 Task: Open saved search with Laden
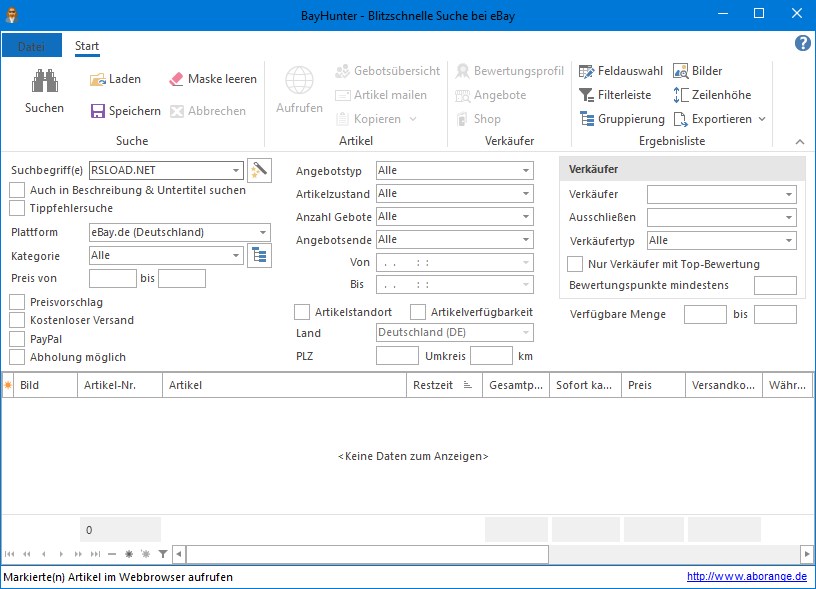(x=115, y=79)
